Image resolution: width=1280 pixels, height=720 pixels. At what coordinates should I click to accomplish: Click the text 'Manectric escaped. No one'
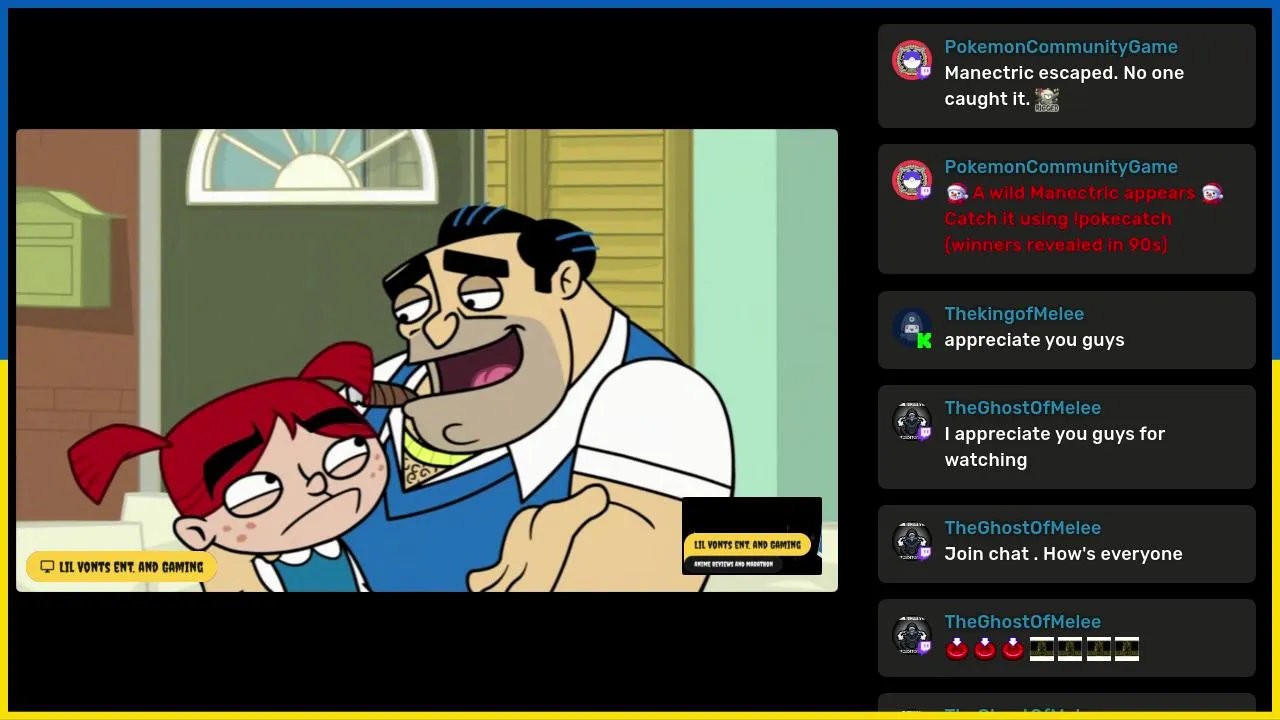[1064, 73]
